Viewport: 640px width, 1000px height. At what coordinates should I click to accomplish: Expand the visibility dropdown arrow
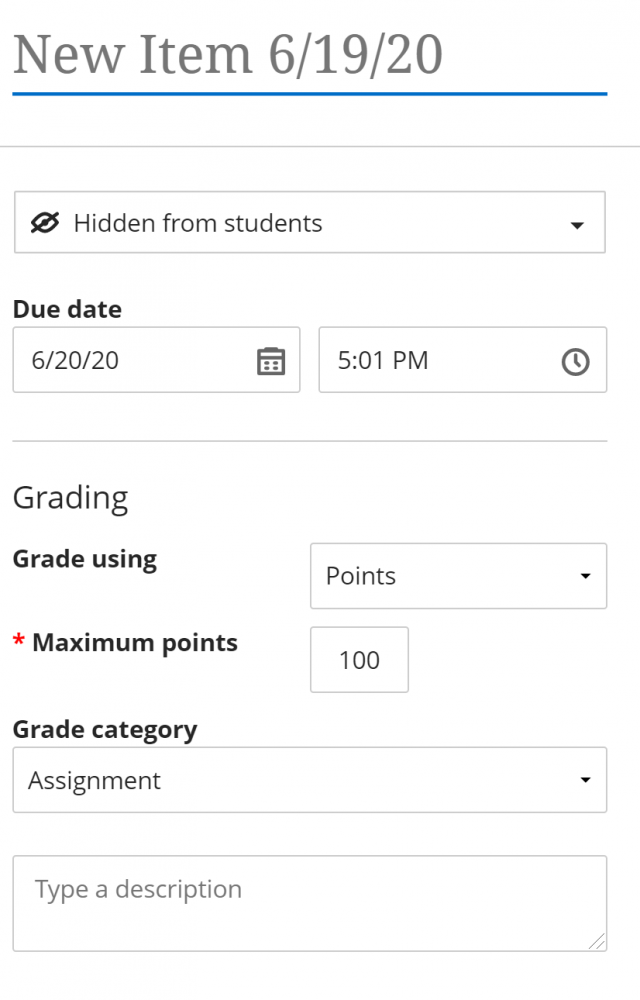(576, 225)
